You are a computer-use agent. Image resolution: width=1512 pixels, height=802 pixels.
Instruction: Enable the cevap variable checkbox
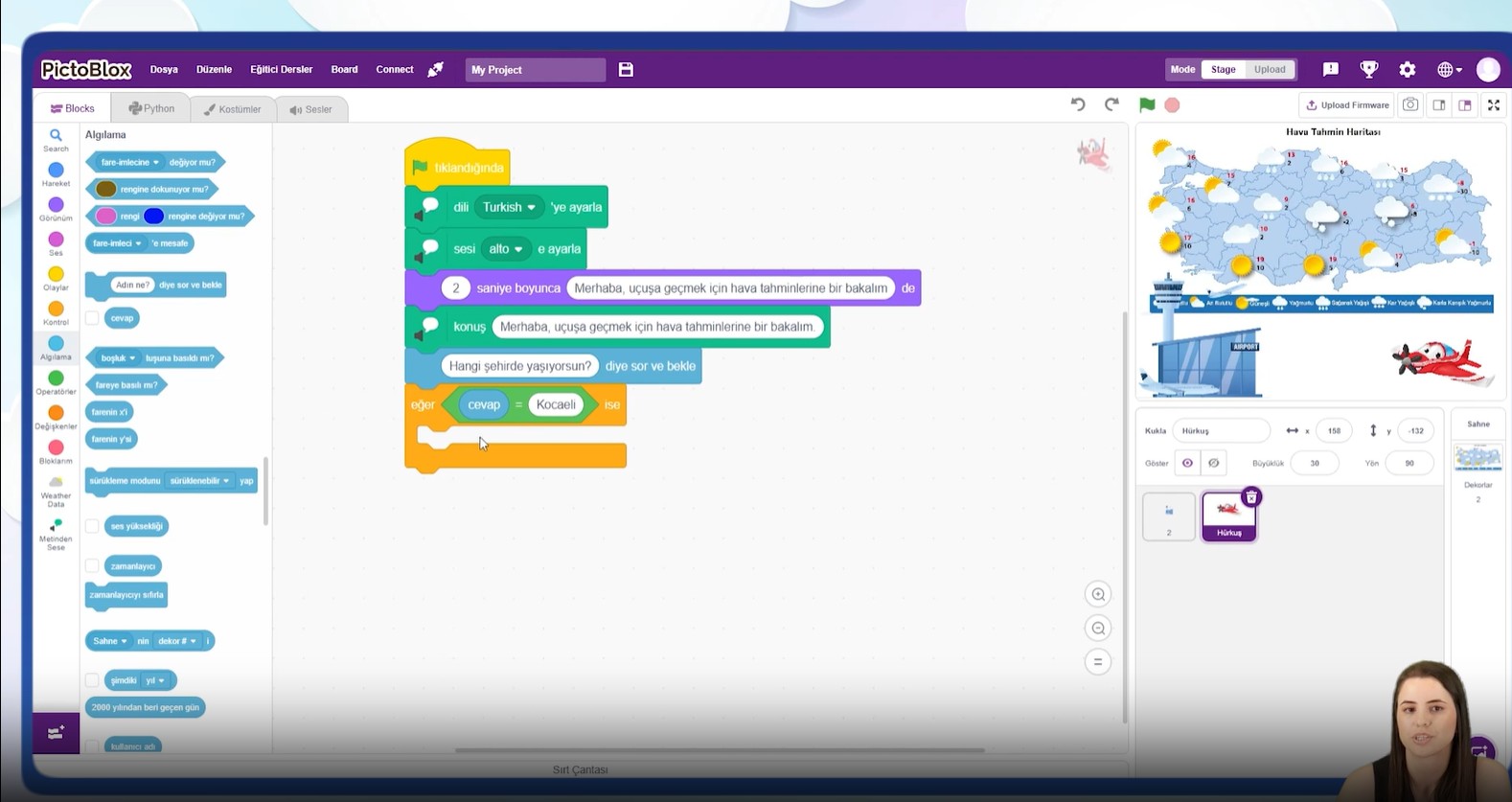point(92,318)
